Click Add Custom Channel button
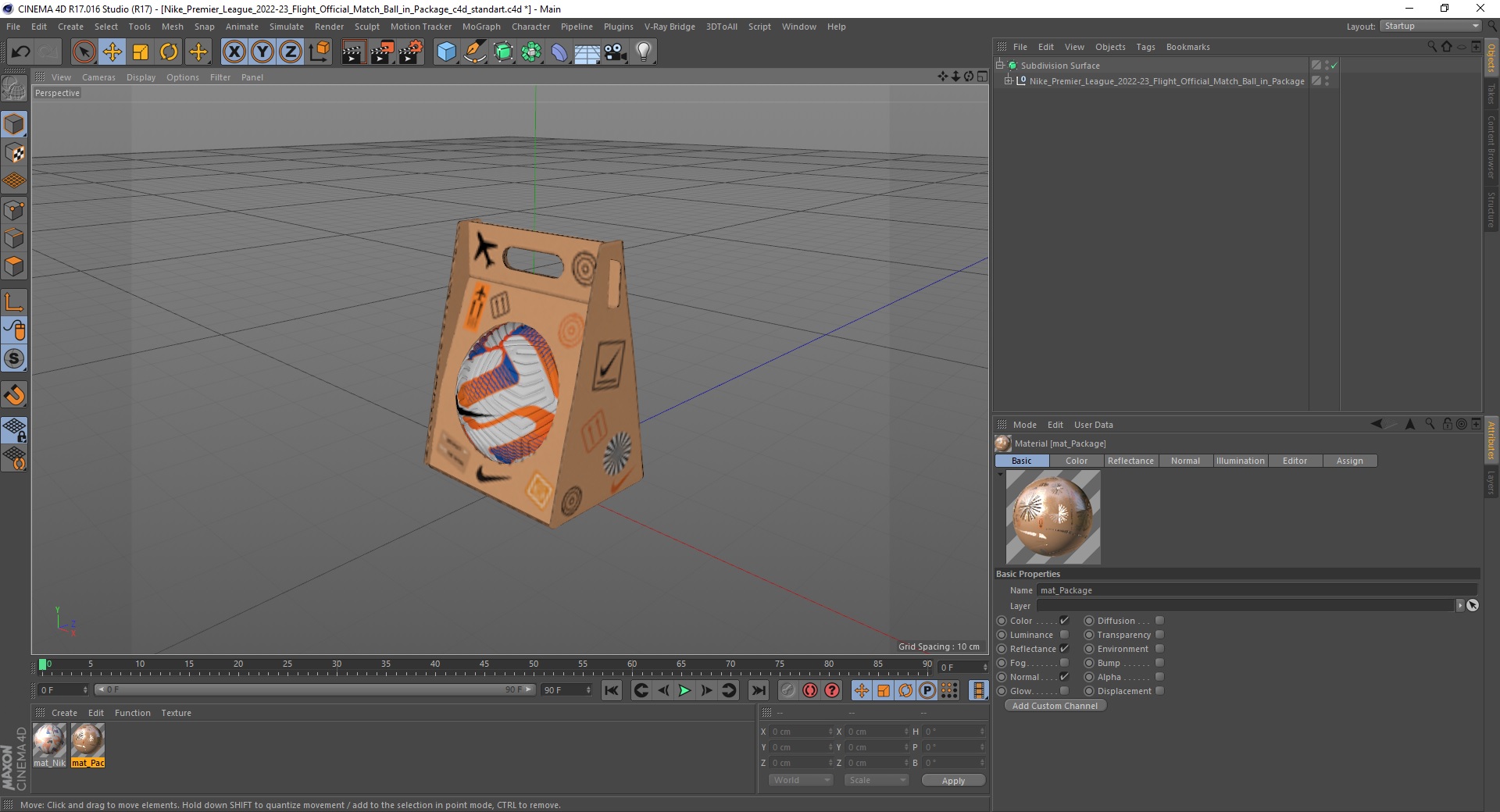The width and height of the screenshot is (1500, 812). tap(1055, 706)
